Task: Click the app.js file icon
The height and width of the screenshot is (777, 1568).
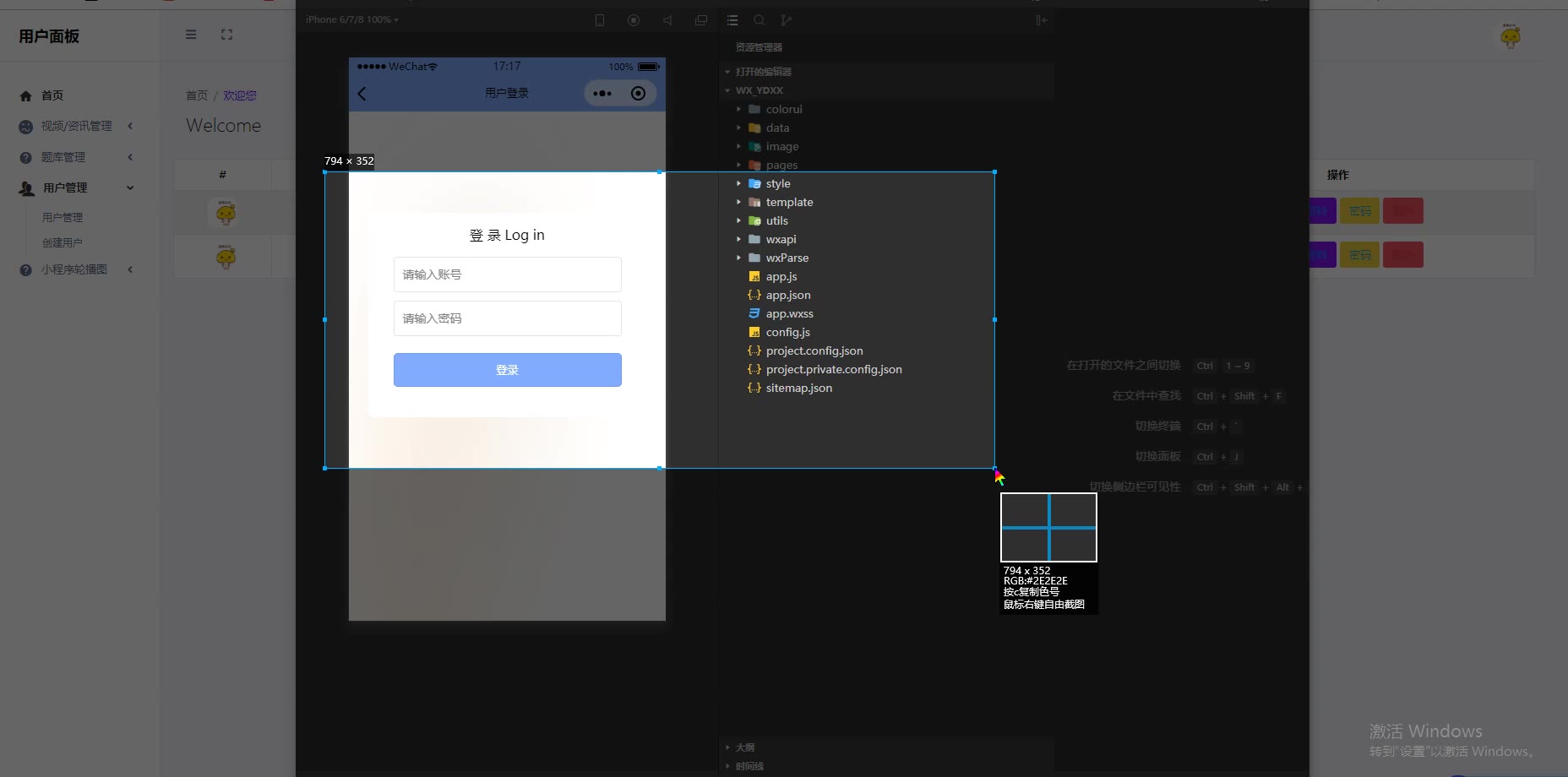Action: tap(754, 277)
